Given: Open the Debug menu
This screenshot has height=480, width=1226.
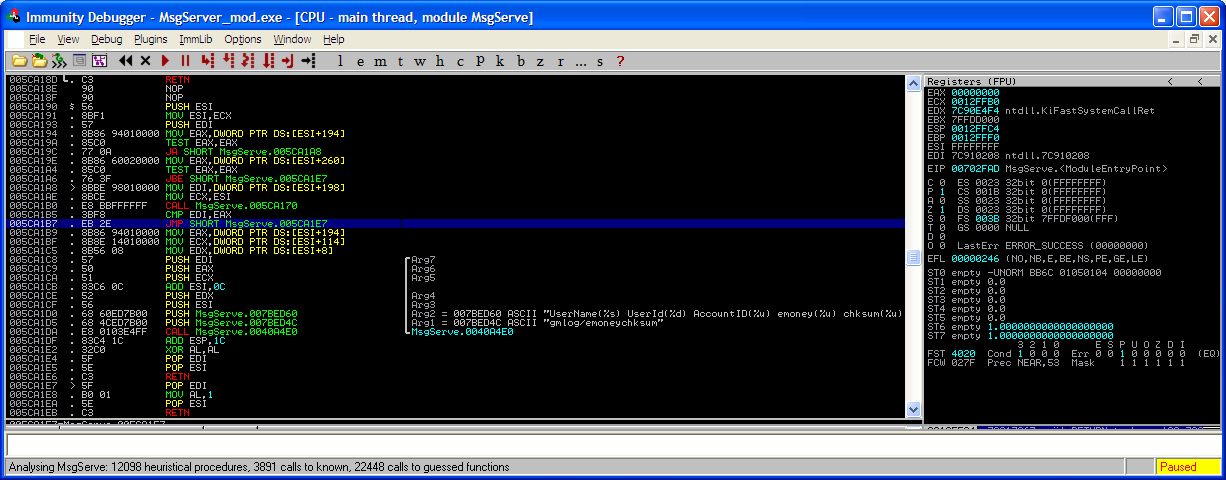Looking at the screenshot, I should coord(106,39).
